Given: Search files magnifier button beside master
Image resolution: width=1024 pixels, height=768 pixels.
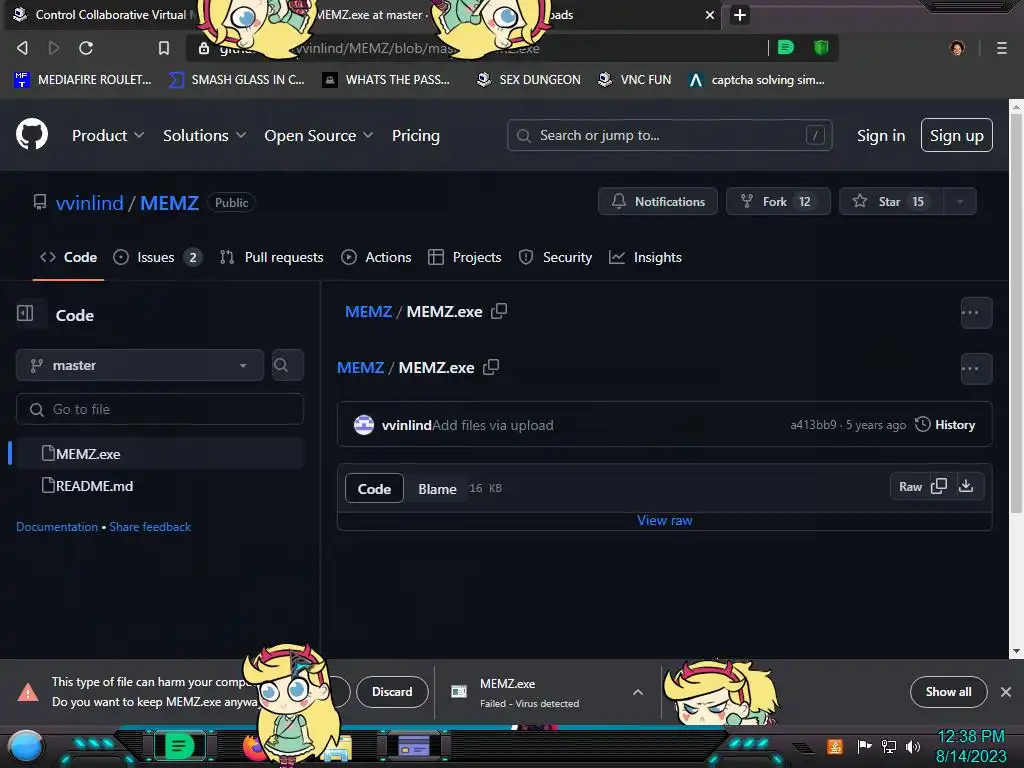Looking at the screenshot, I should 287,365.
